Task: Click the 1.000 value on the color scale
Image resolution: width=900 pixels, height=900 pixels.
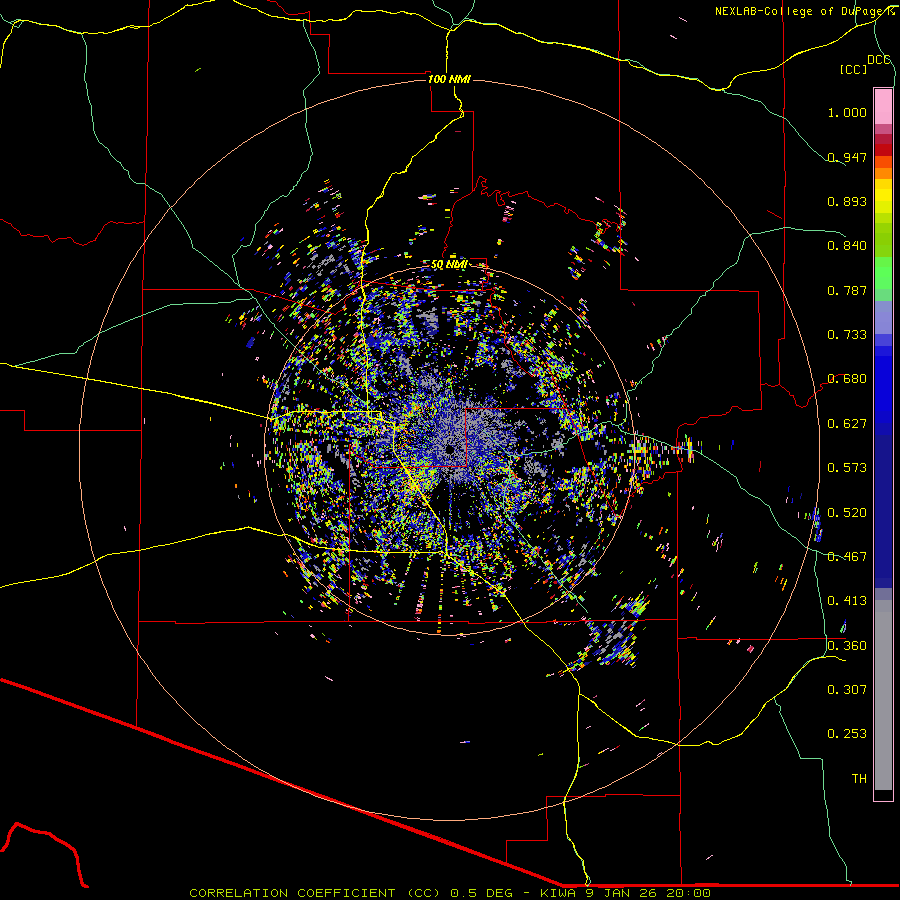Action: point(847,112)
